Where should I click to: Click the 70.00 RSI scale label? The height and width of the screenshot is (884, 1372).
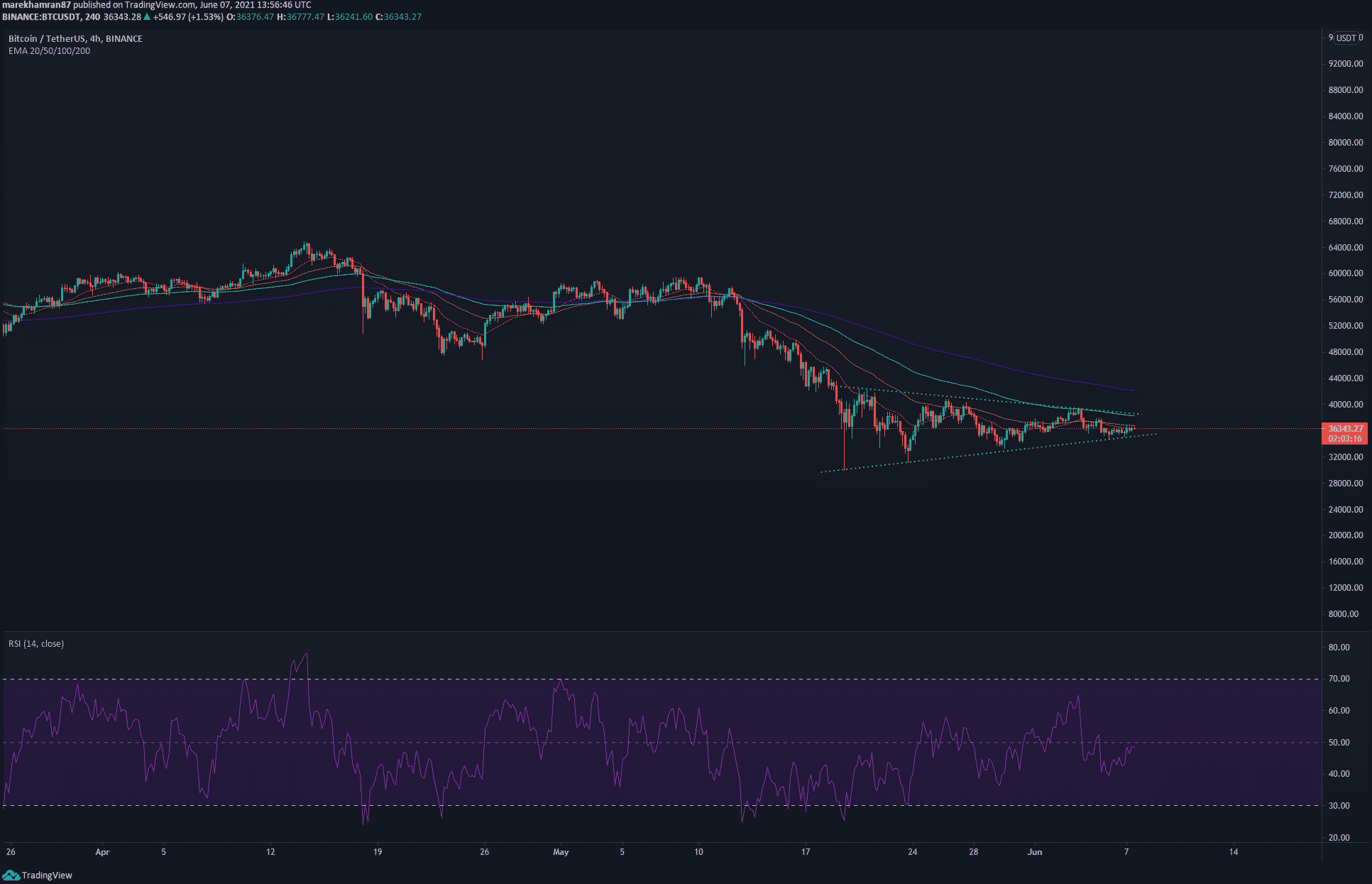[x=1339, y=679]
